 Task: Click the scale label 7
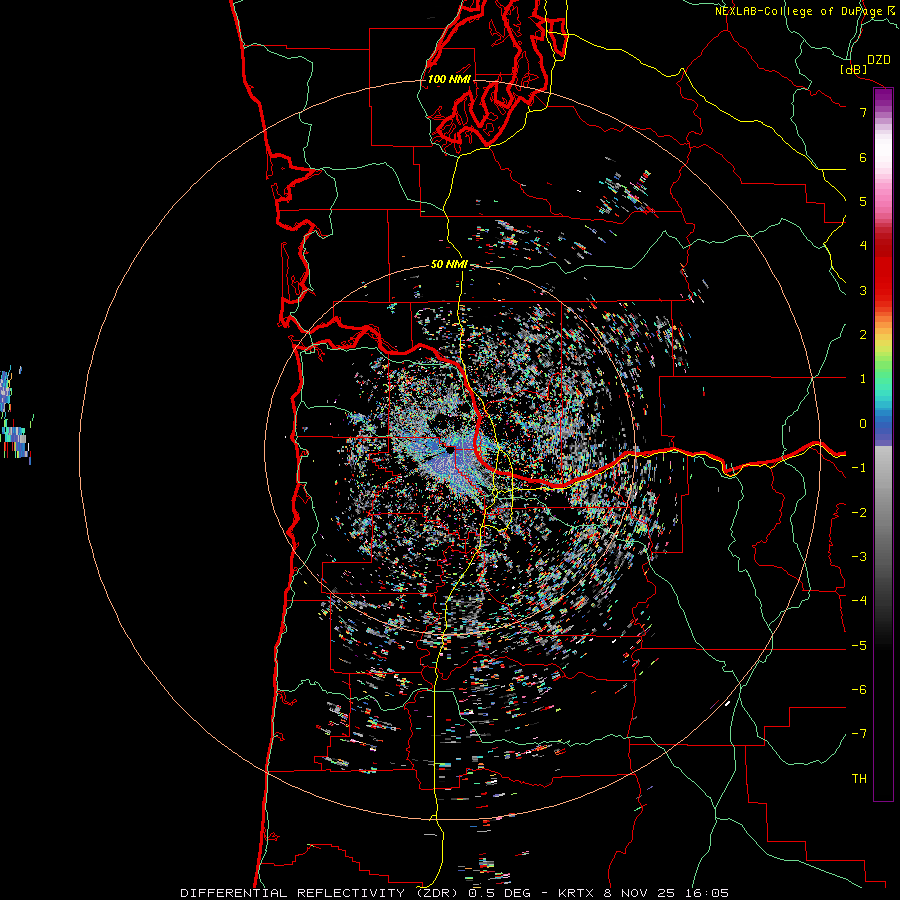point(863,112)
